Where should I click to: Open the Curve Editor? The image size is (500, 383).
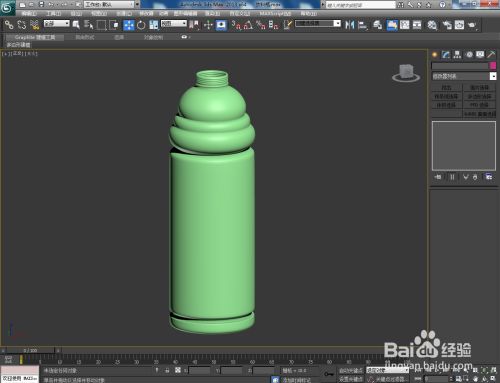405,25
